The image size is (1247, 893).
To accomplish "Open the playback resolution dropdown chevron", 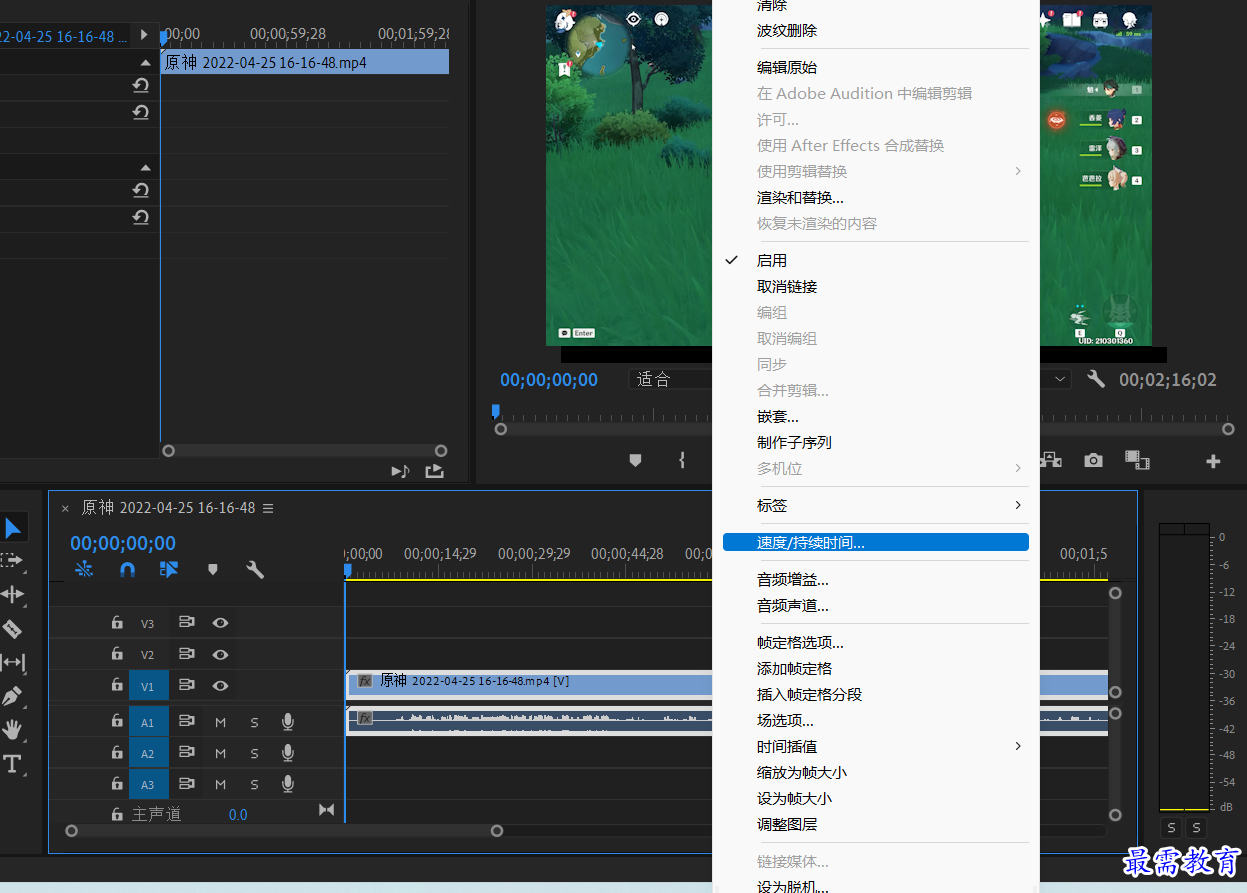I will coord(1061,380).
